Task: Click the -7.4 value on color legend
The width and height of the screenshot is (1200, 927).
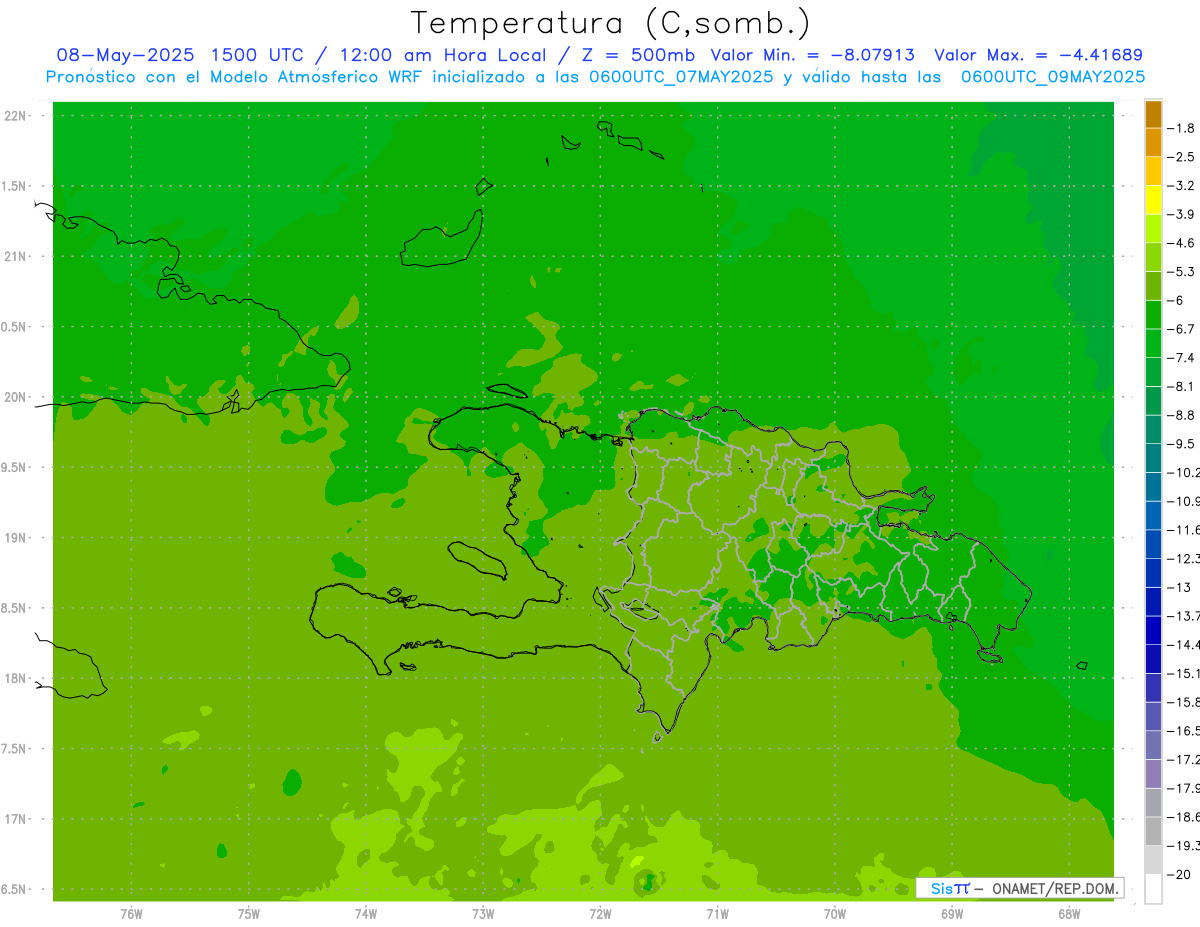Action: 1182,358
